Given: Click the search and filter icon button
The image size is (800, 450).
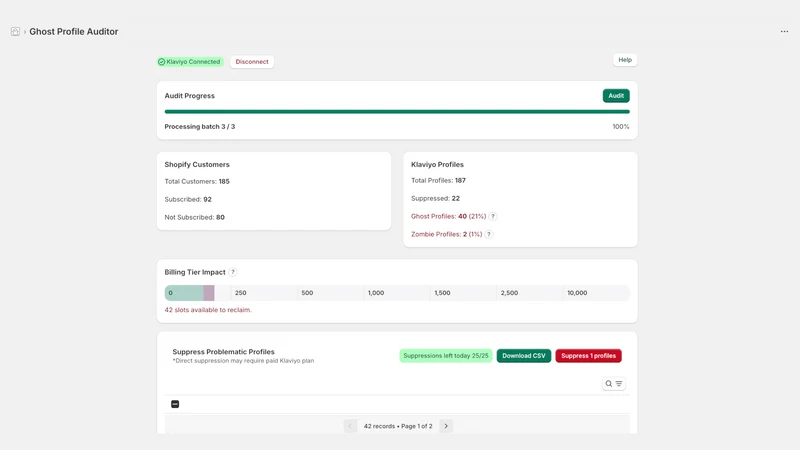Looking at the screenshot, I should [x=613, y=384].
